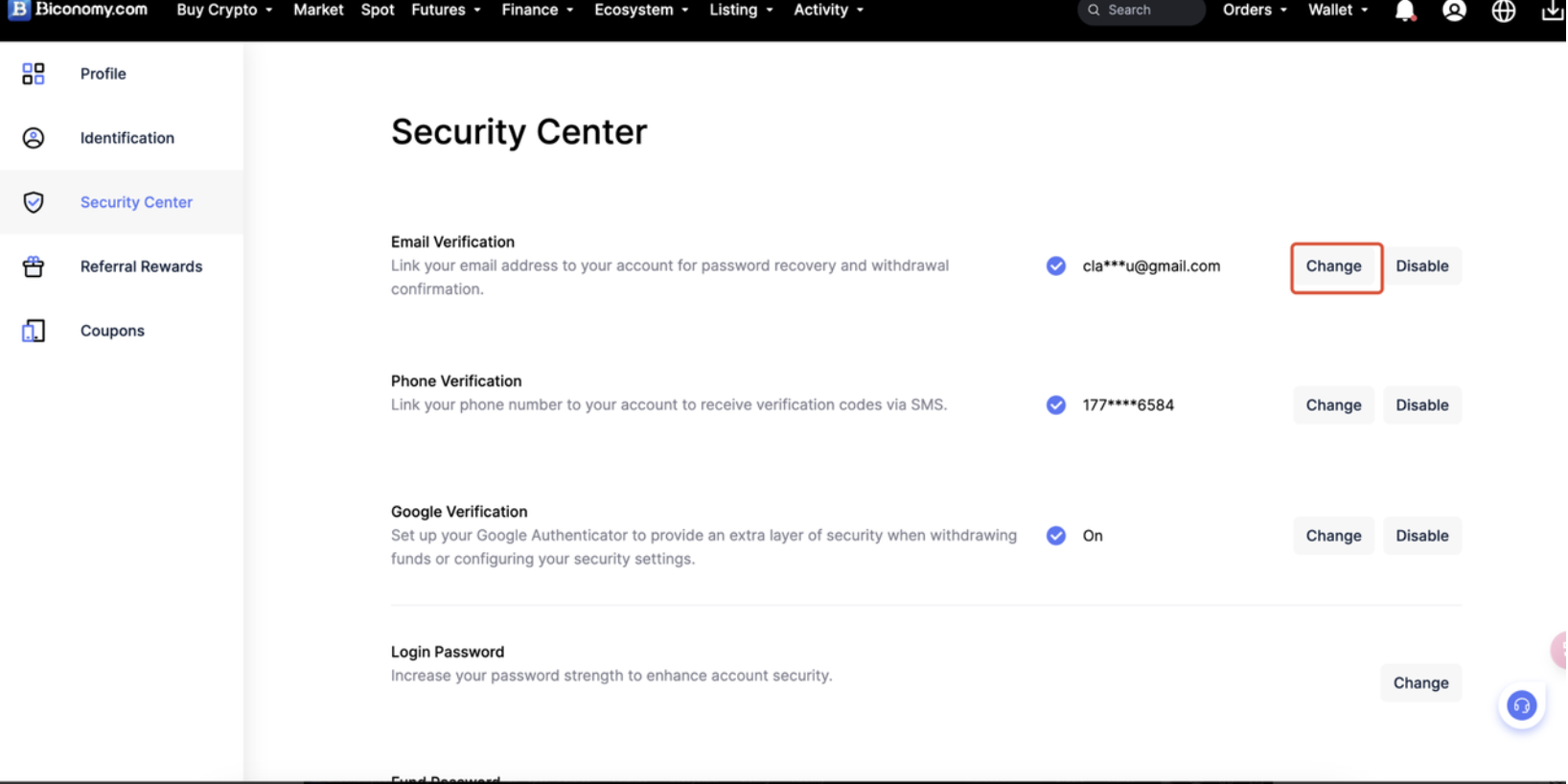Disable Google Verification
The image size is (1568, 784).
pos(1421,536)
